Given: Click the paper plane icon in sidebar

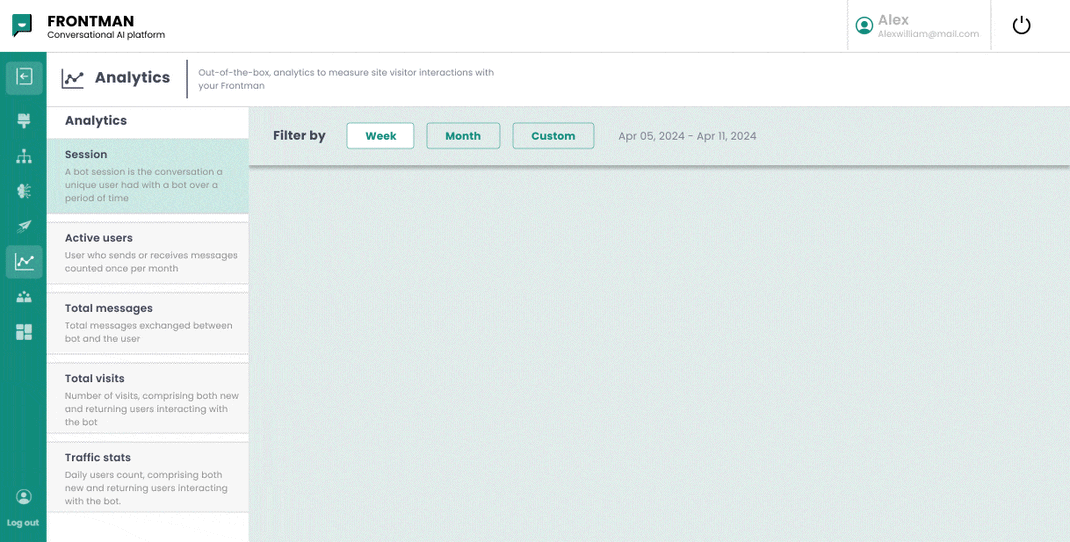Looking at the screenshot, I should (x=24, y=226).
